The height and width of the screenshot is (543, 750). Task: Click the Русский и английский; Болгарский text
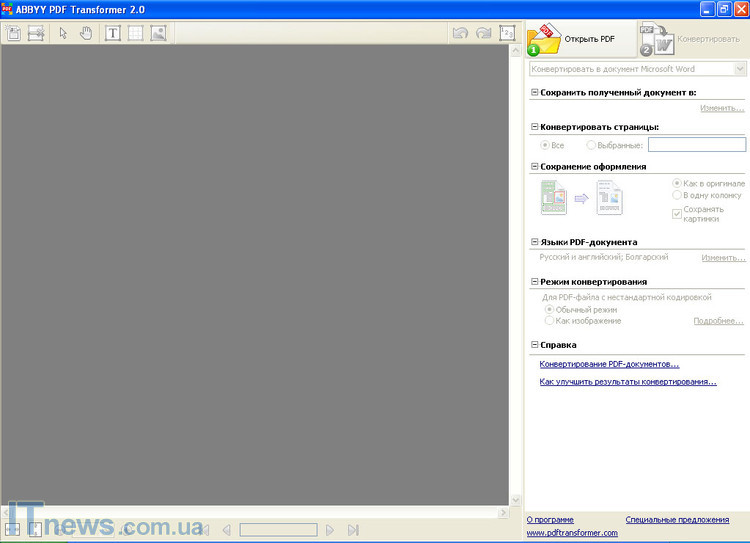pos(604,257)
